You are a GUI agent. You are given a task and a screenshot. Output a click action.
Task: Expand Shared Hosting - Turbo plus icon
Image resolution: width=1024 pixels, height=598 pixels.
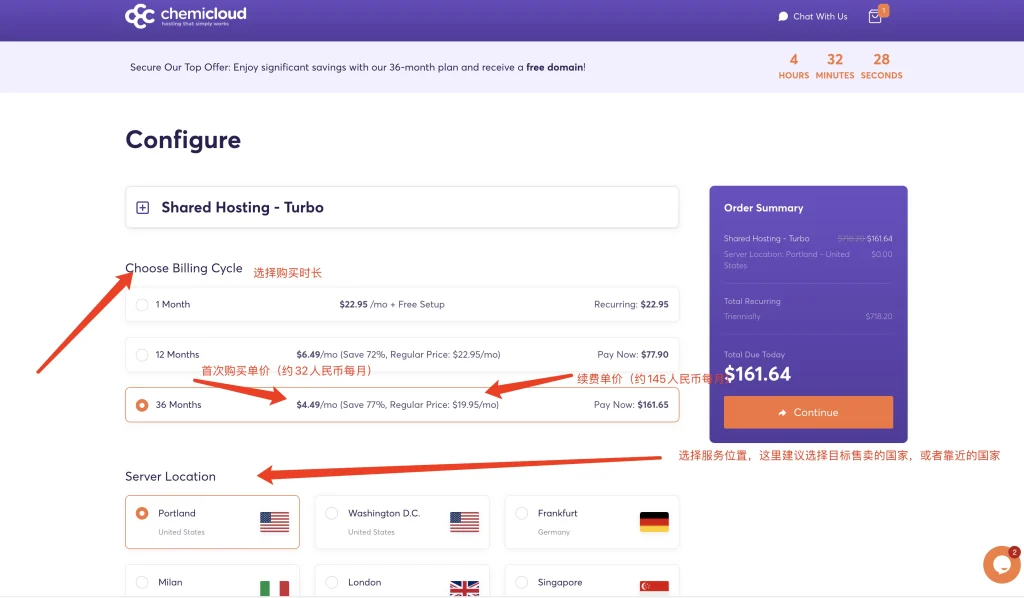point(142,208)
